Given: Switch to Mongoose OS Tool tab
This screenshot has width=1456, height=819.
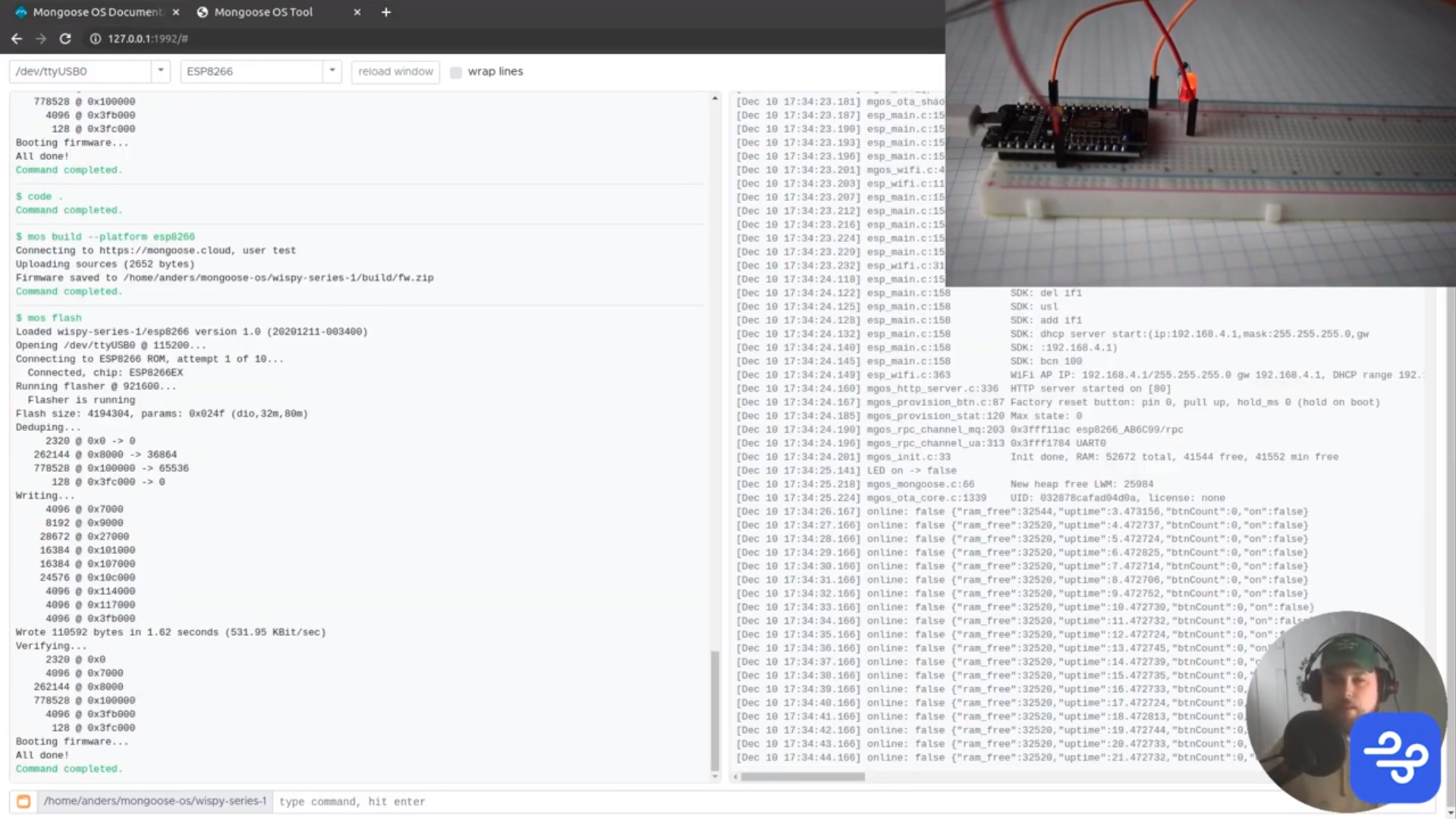Looking at the screenshot, I should point(277,12).
